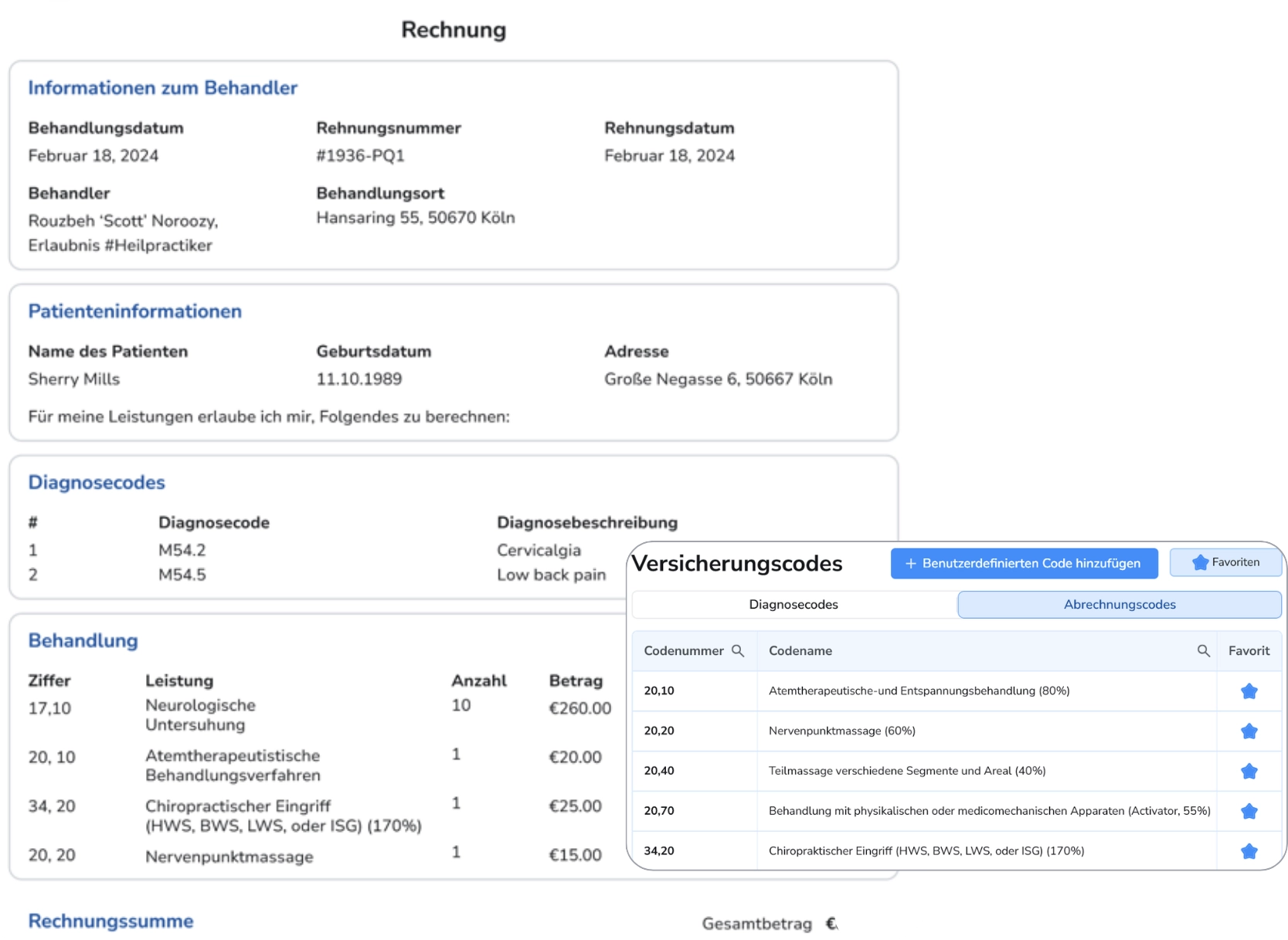Open Benutzerdefinierten Code hinzufügen

point(1024,563)
